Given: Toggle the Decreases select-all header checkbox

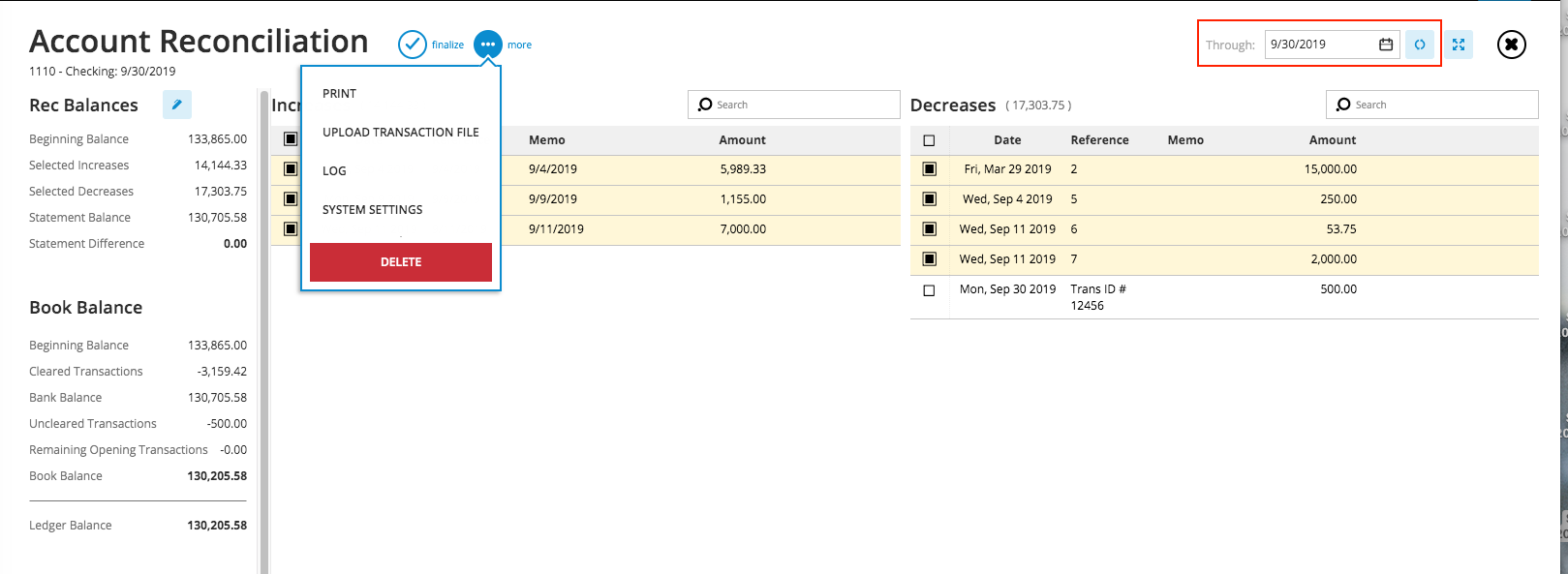Looking at the screenshot, I should click(930, 140).
